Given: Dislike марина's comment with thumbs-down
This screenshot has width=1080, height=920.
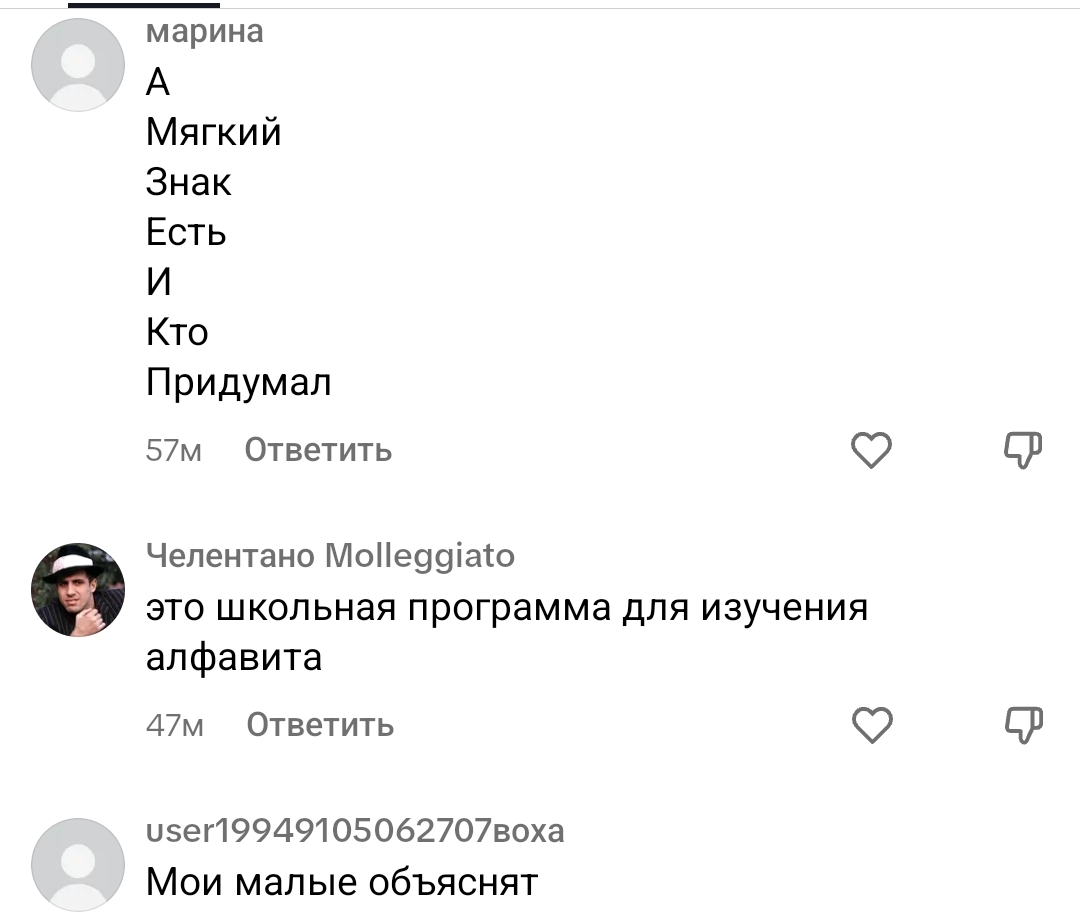Looking at the screenshot, I should tap(1022, 451).
